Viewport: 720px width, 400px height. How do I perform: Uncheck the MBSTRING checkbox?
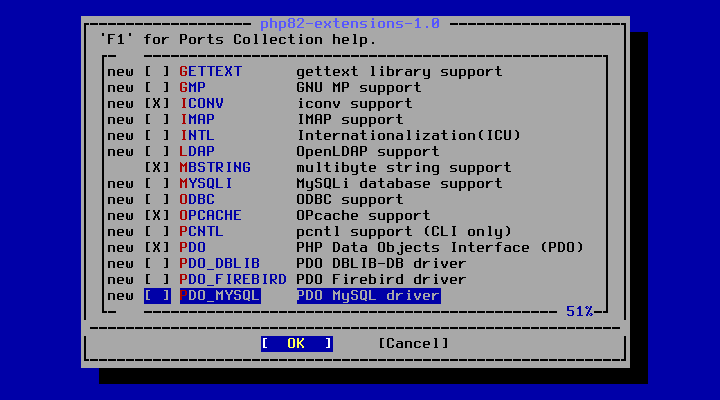pos(157,168)
